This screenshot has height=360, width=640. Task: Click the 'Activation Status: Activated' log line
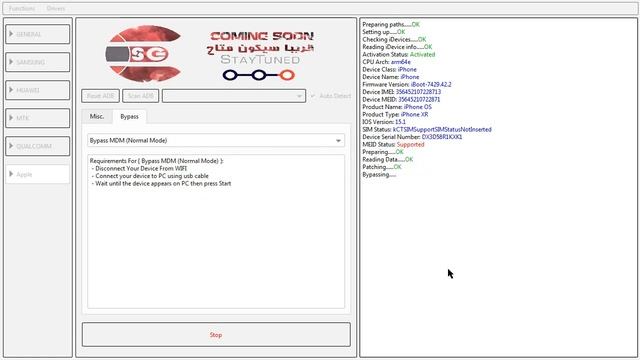click(398, 54)
